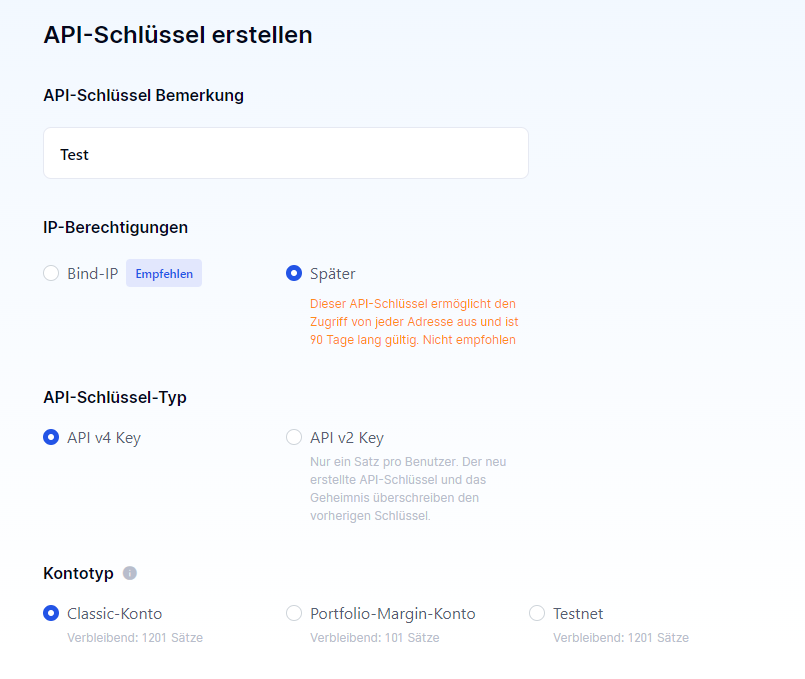Pick the Classic-Konto account type
This screenshot has height=679, width=805.
(52, 613)
